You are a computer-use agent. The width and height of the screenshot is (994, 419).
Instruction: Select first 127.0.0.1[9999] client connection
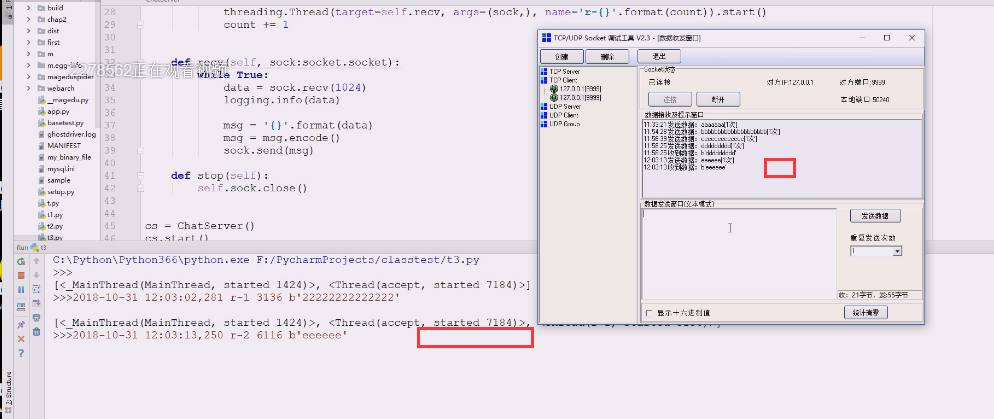click(575, 89)
